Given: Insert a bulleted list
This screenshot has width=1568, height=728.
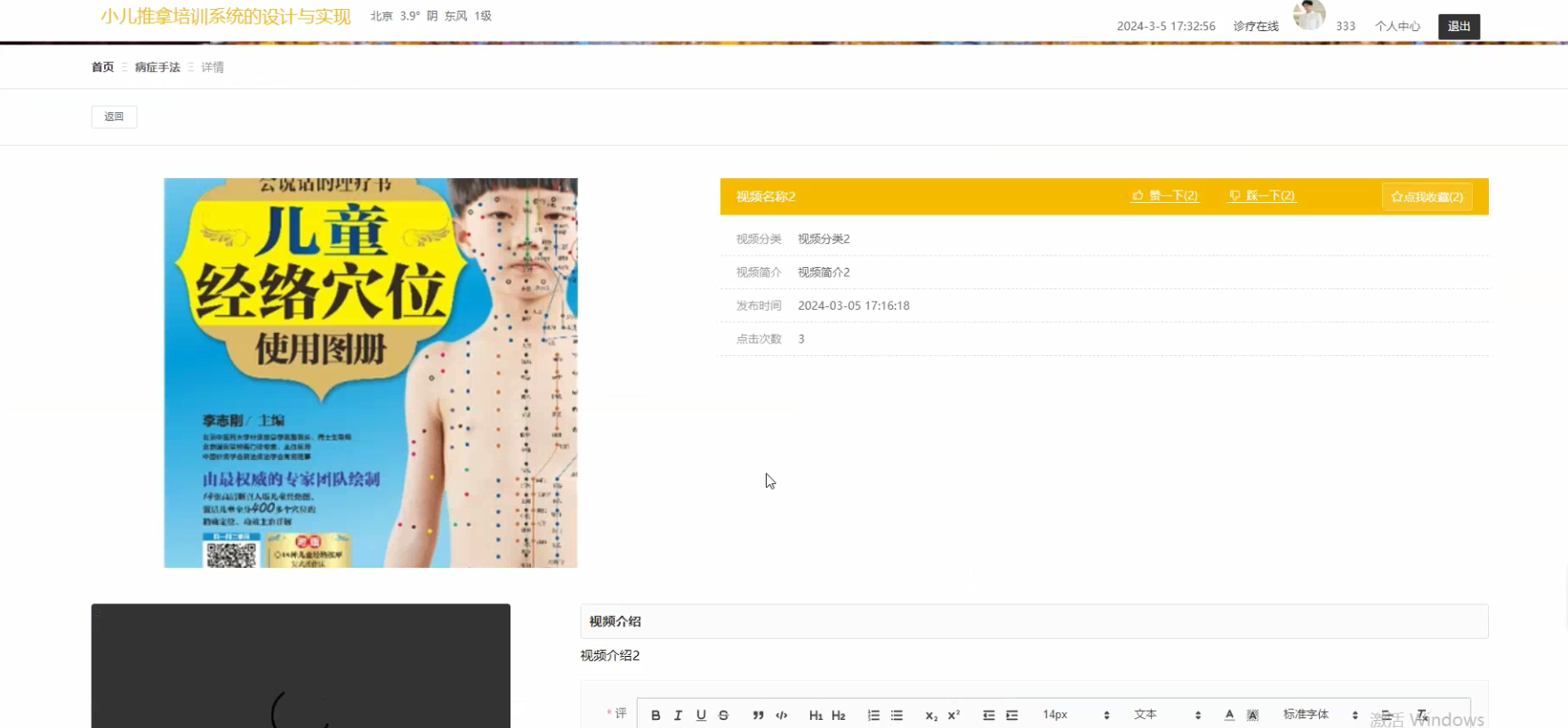Looking at the screenshot, I should pos(897,715).
